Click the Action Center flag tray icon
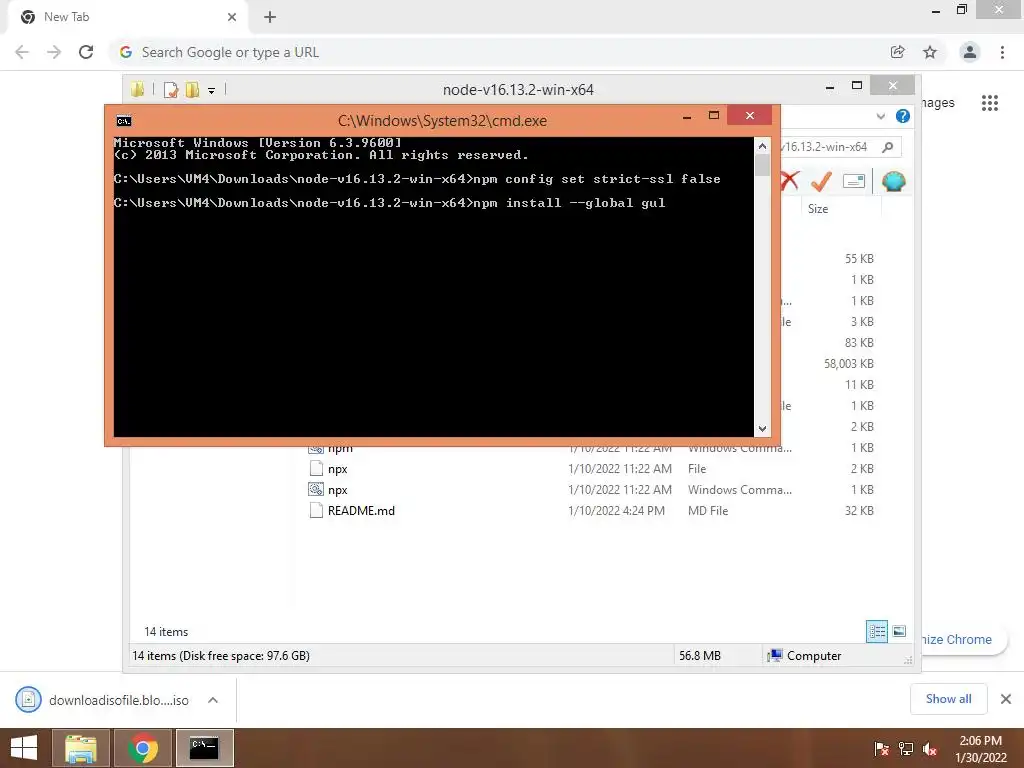Screen dimensions: 1024x768 pyautogui.click(x=881, y=749)
